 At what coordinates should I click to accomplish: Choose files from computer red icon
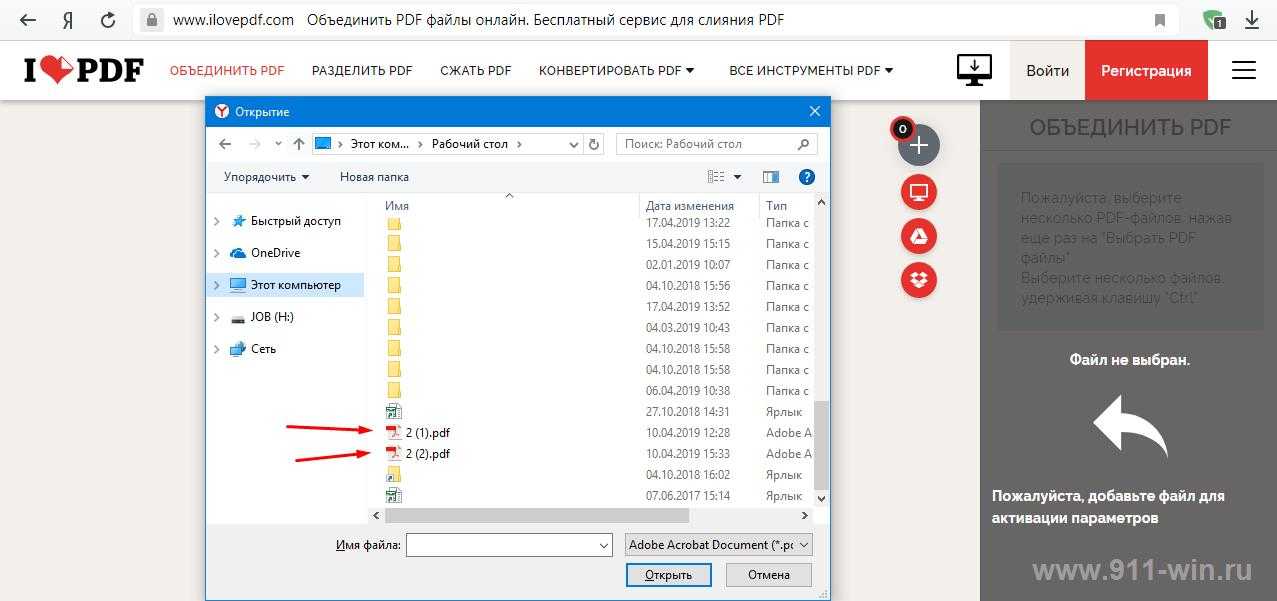pos(919,192)
